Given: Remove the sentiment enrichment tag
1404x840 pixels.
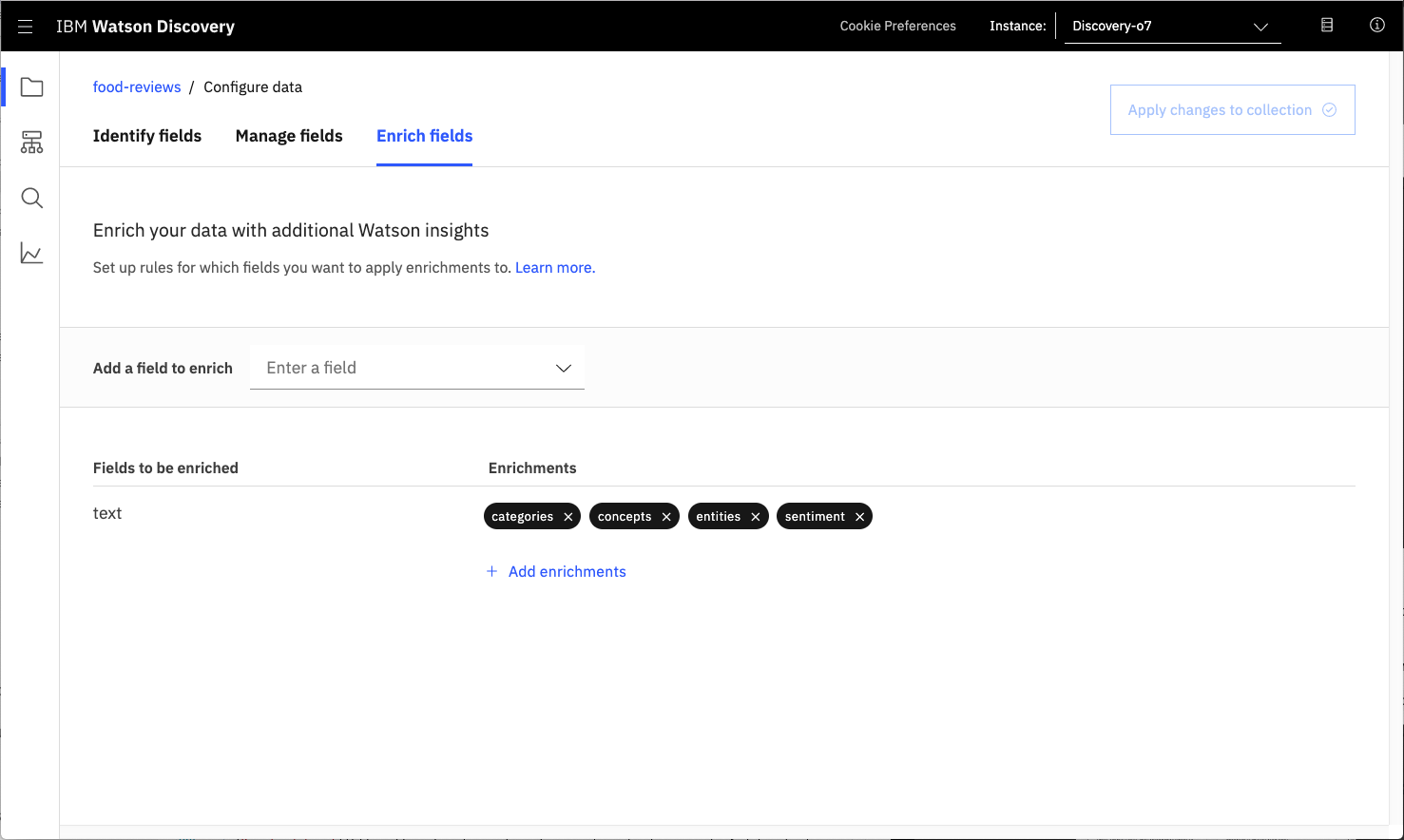Looking at the screenshot, I should click(859, 517).
